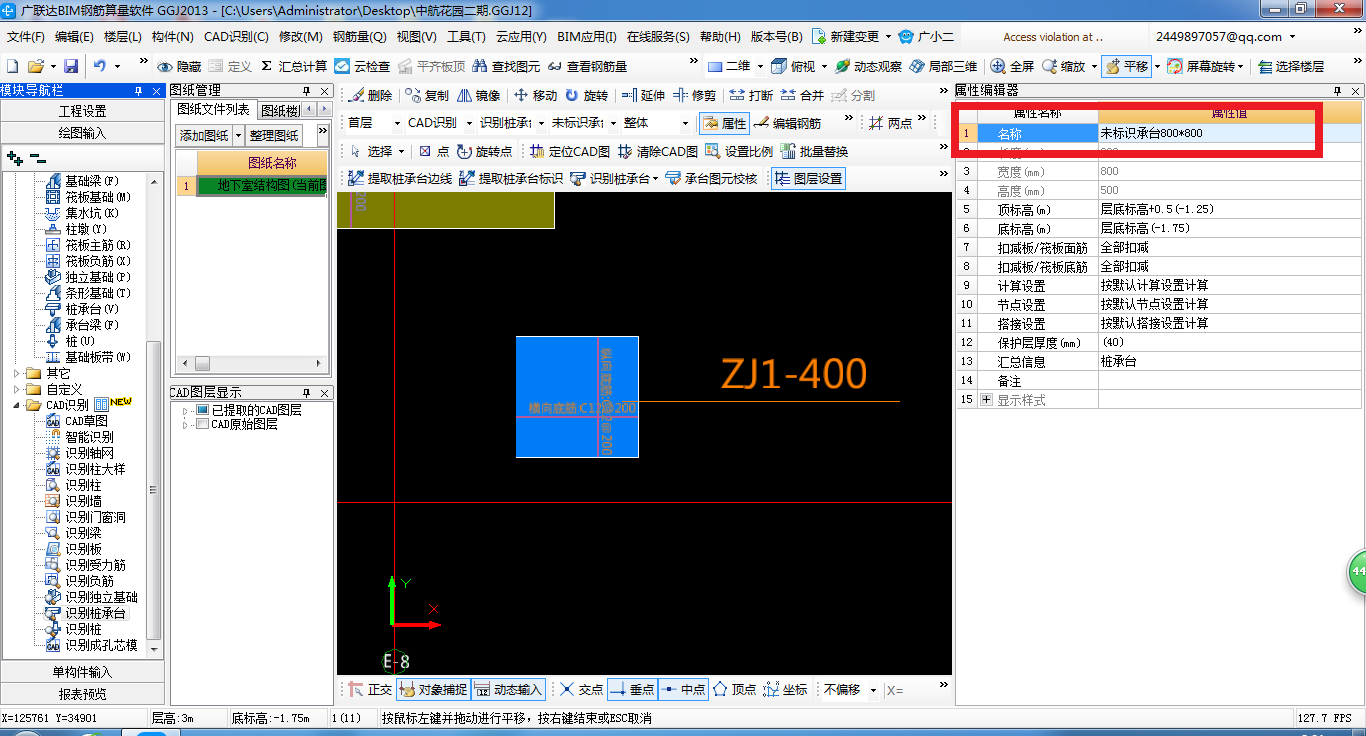Check 已提取的CAD图层 checkbox

click(x=203, y=410)
